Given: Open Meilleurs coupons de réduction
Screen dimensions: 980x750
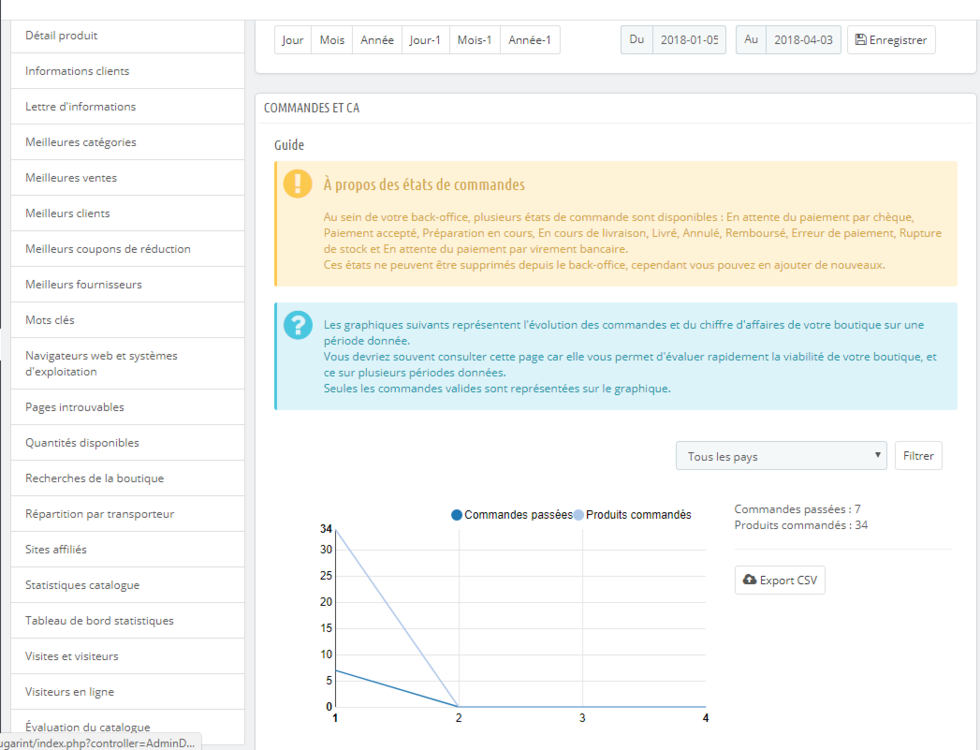Looking at the screenshot, I should (128, 249).
